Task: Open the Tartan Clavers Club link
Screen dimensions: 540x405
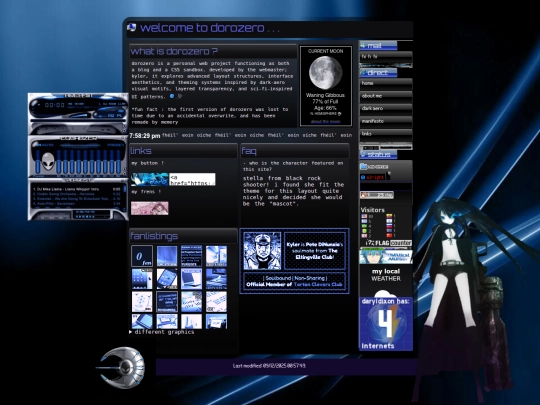Action: coord(318,284)
